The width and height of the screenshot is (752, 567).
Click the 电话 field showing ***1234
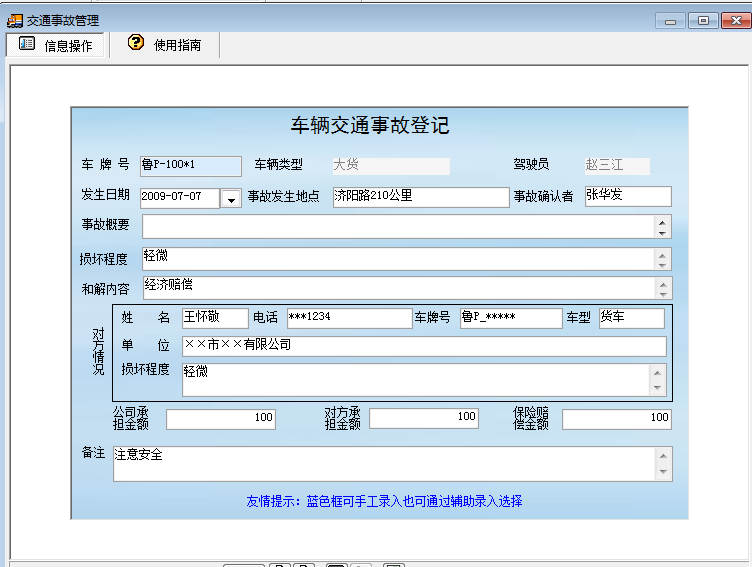tap(350, 318)
